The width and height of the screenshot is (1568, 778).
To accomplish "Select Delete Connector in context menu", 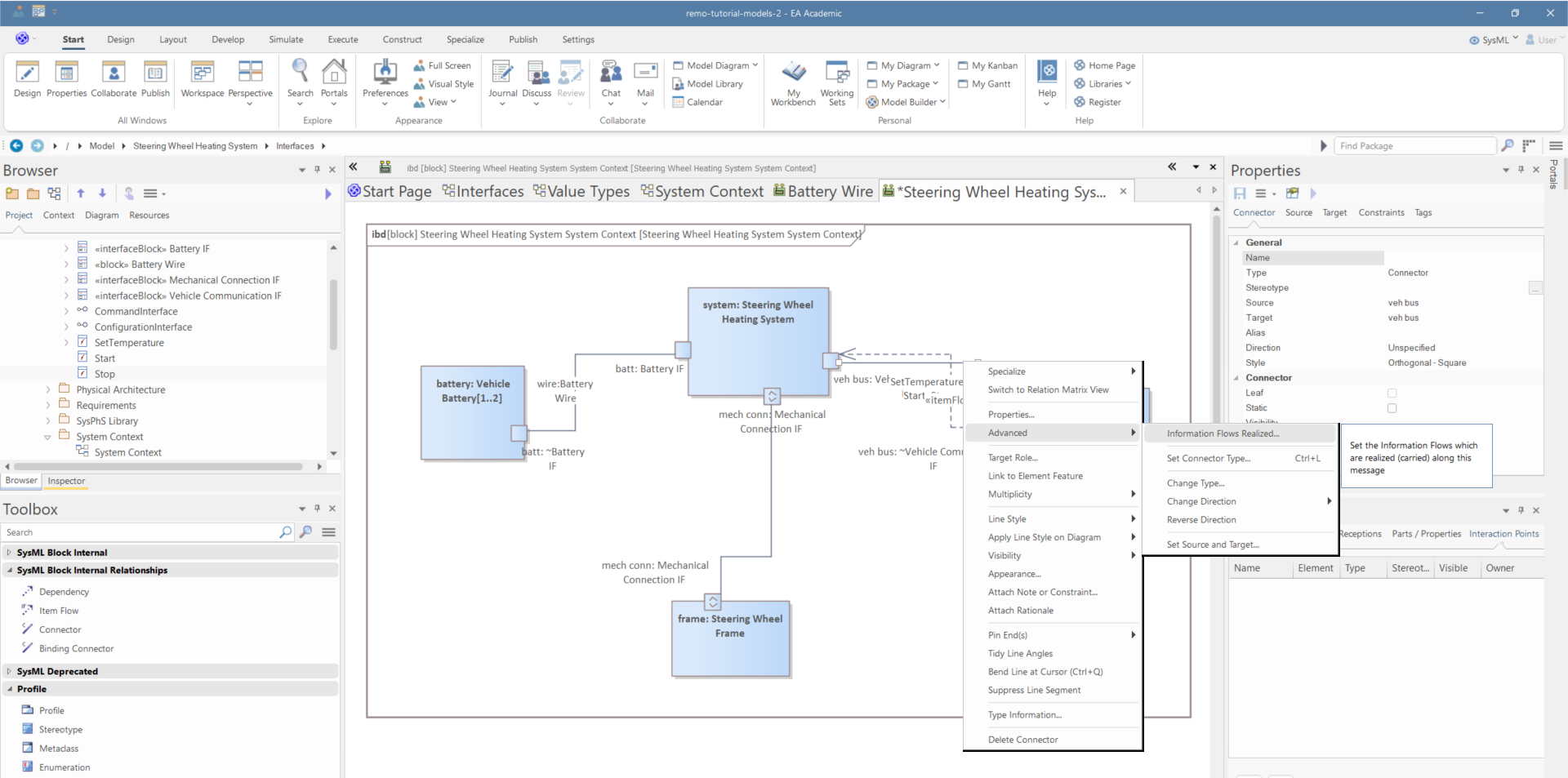I will point(1022,740).
